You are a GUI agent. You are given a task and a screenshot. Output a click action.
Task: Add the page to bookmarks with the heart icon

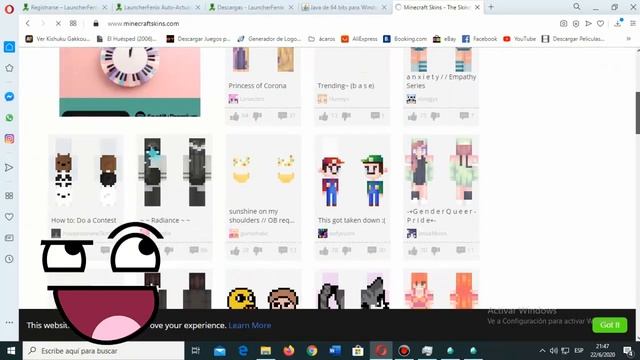coord(600,24)
